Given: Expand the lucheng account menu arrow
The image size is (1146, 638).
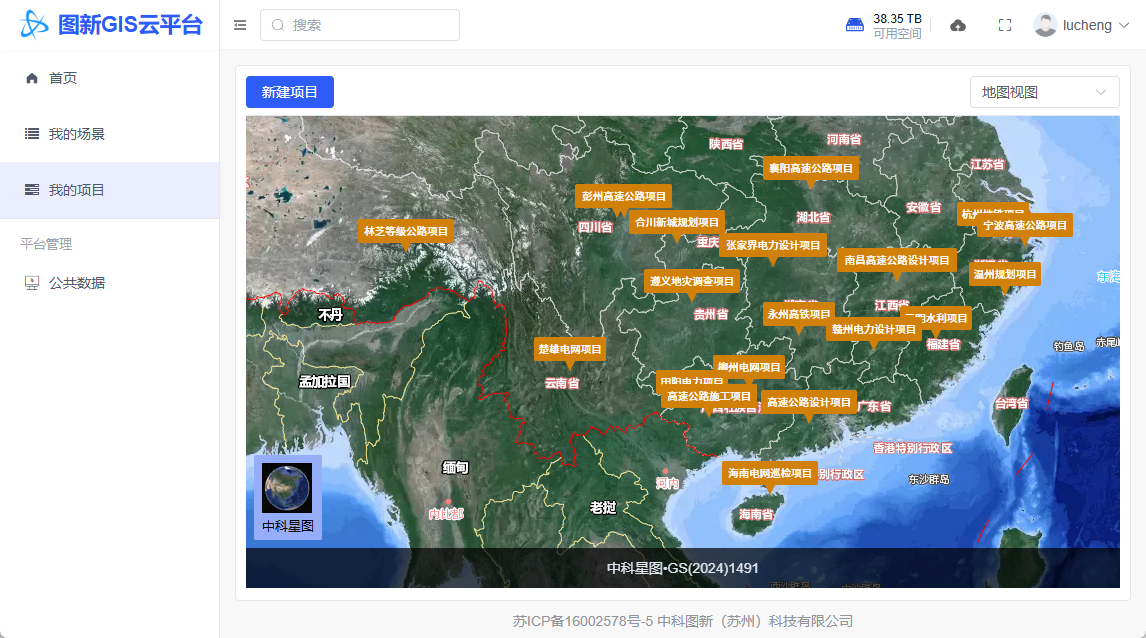Looking at the screenshot, I should 1124,26.
